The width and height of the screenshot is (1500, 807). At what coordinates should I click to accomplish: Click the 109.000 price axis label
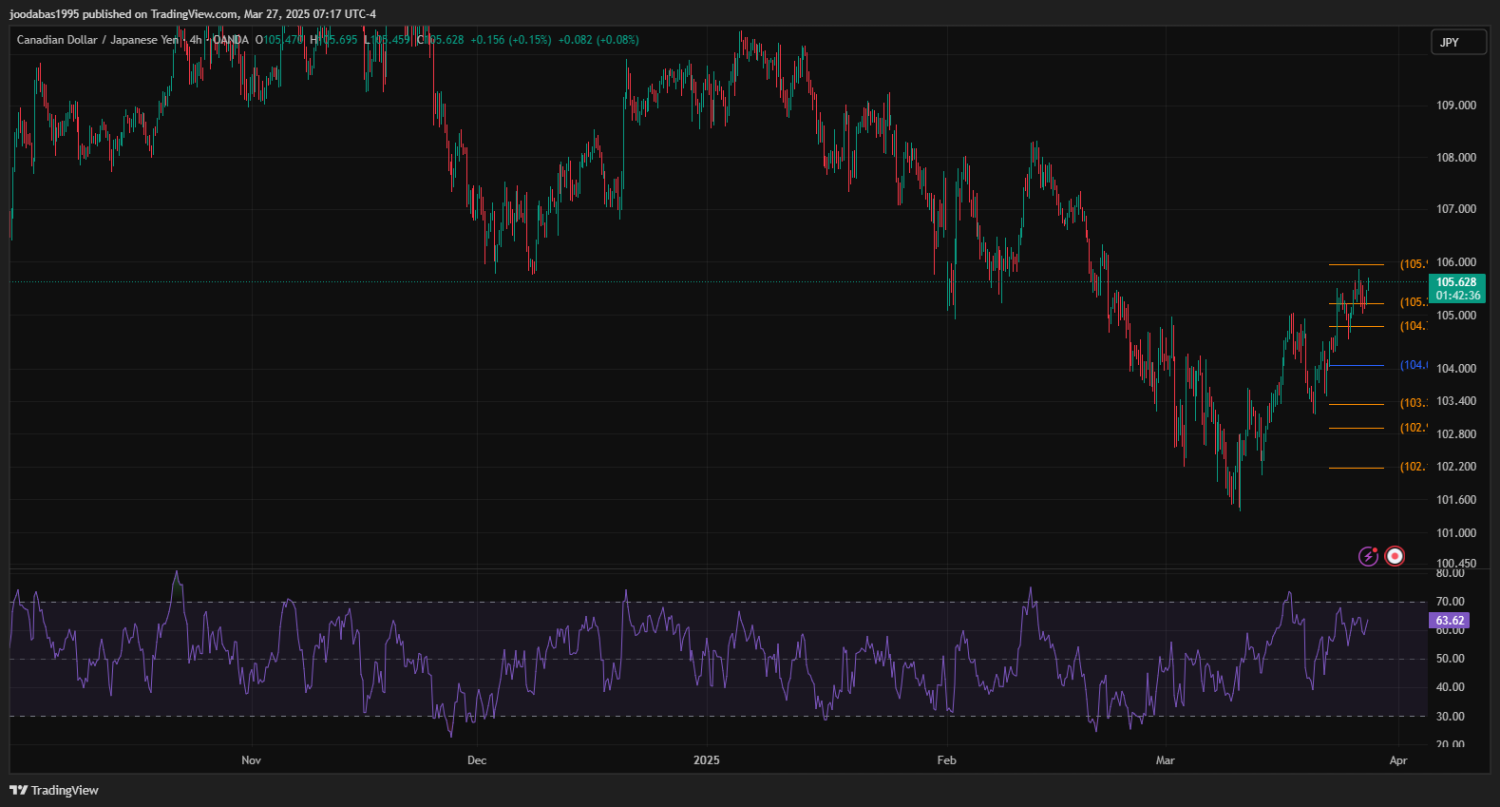pos(1455,105)
